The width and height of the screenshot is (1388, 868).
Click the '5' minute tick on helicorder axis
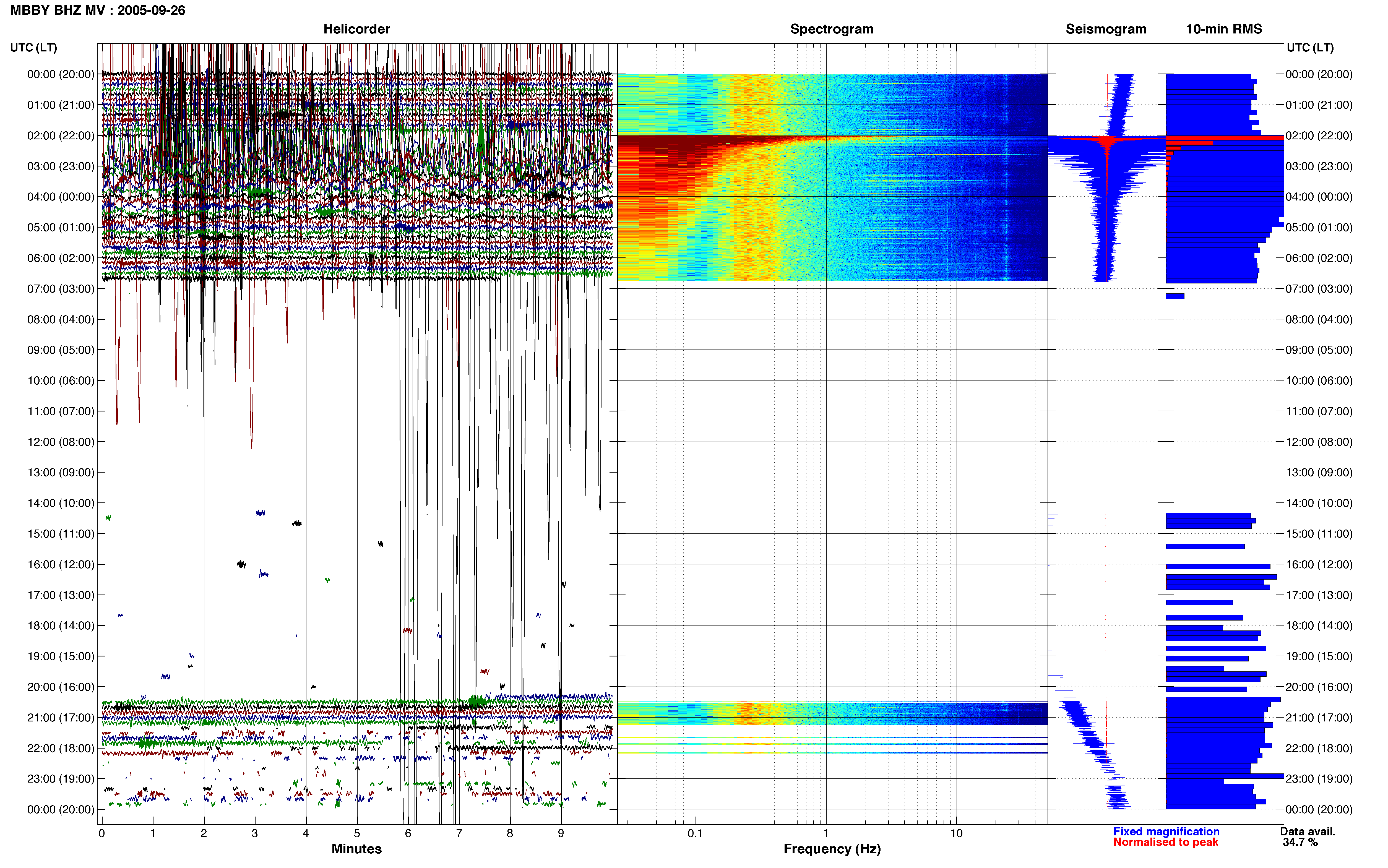(357, 833)
